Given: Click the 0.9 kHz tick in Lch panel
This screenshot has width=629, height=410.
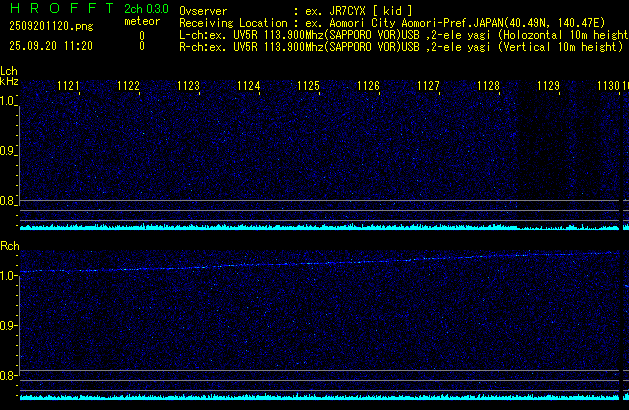Looking at the screenshot, I should [x=9, y=151].
